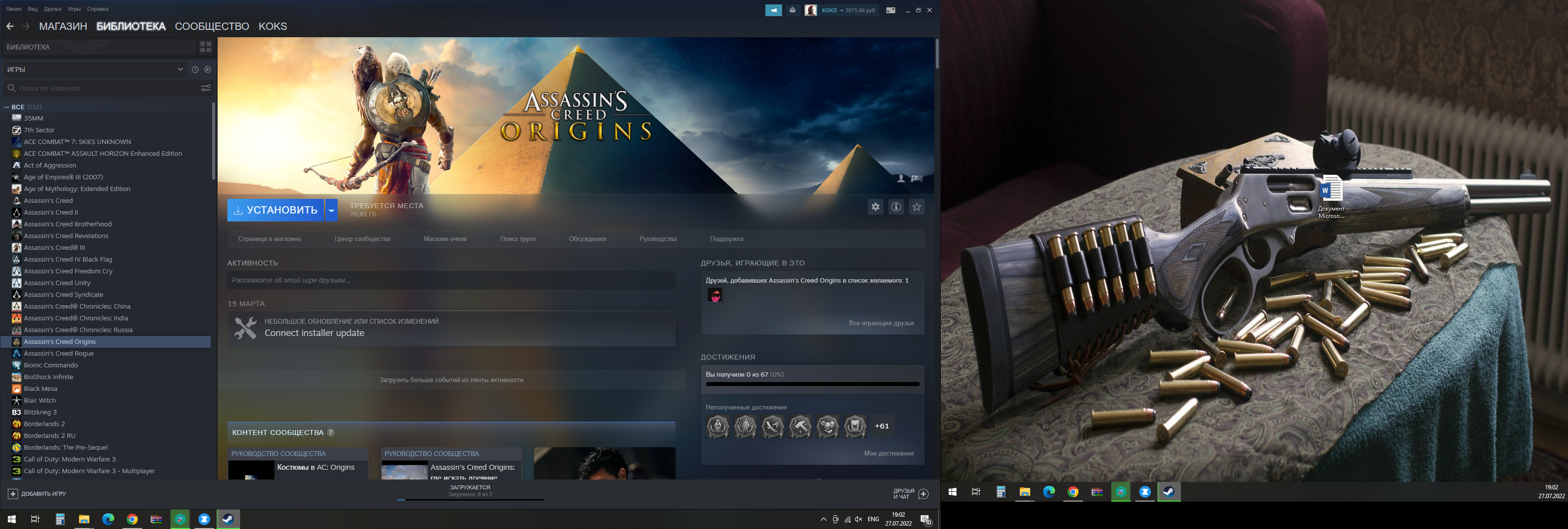
Task: Open Calculator on the left taskbar
Action: [60, 519]
